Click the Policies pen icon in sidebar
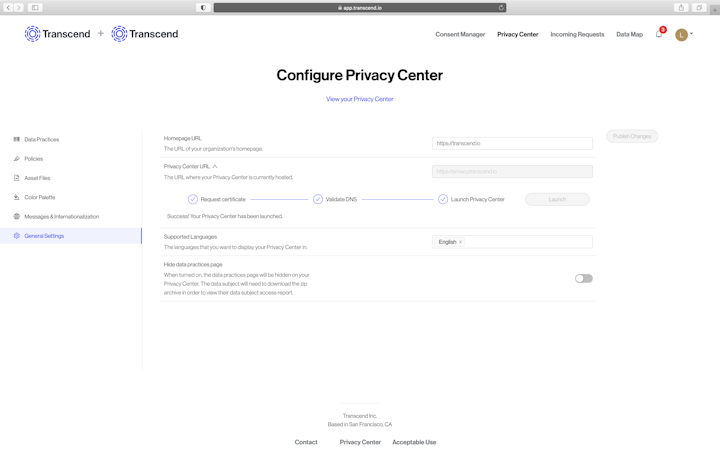The width and height of the screenshot is (720, 450). click(16, 159)
